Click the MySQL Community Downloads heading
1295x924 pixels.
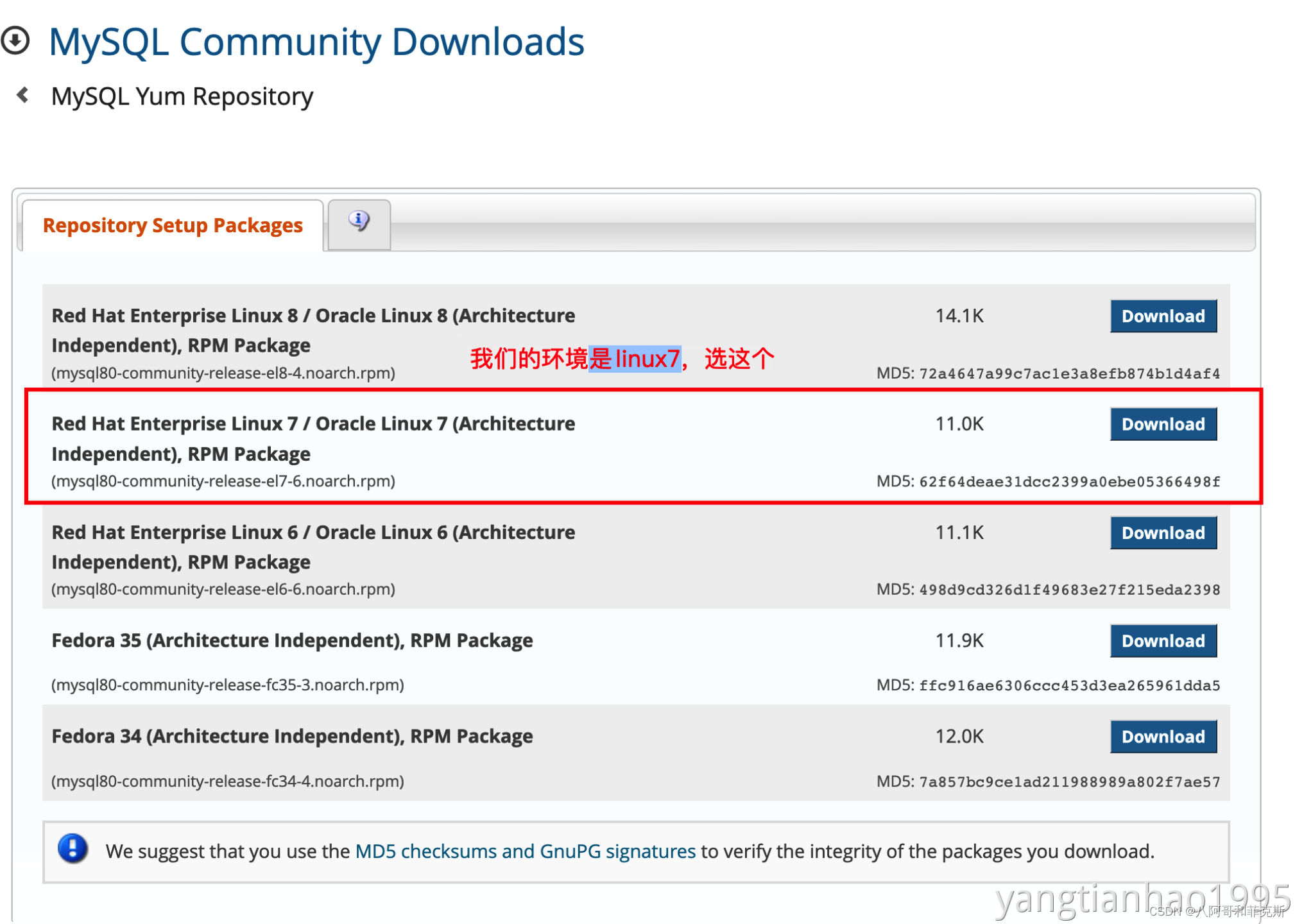(x=316, y=42)
